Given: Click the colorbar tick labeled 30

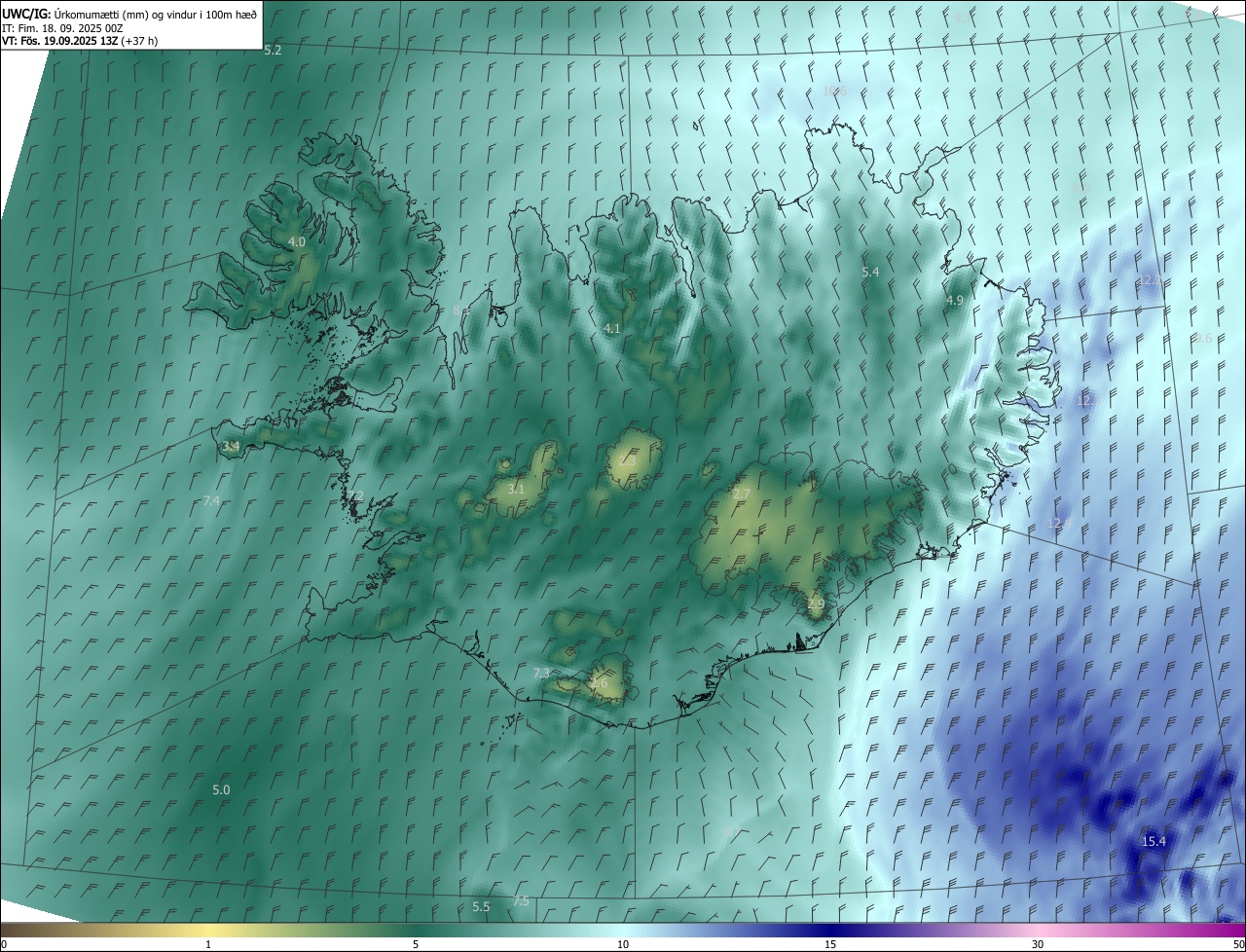Looking at the screenshot, I should point(1038,944).
